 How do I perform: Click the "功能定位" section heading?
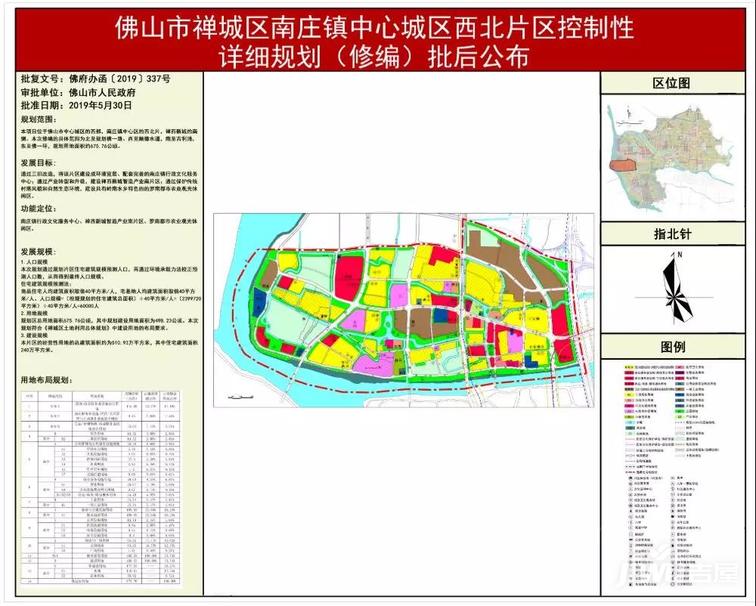[x=38, y=209]
